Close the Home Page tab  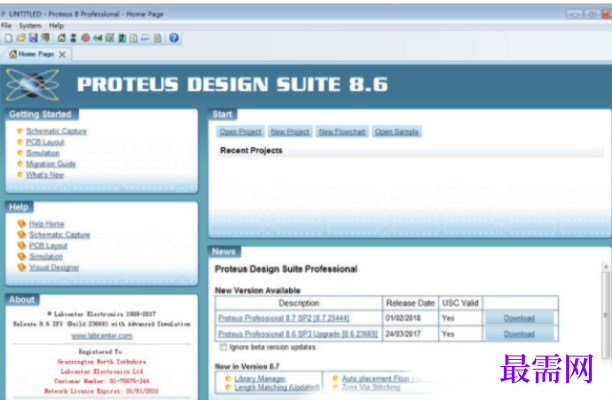62,54
